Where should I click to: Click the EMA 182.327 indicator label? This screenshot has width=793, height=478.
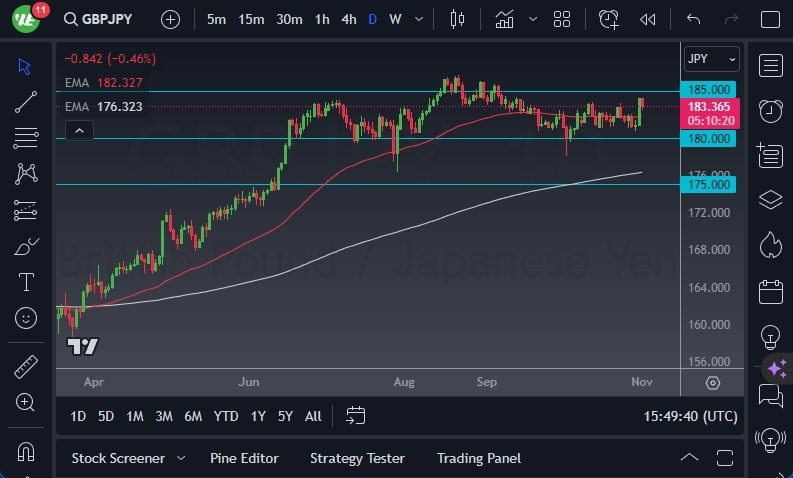coord(104,82)
